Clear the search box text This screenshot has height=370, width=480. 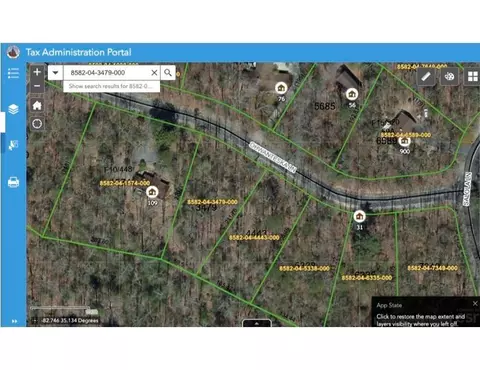coord(154,72)
